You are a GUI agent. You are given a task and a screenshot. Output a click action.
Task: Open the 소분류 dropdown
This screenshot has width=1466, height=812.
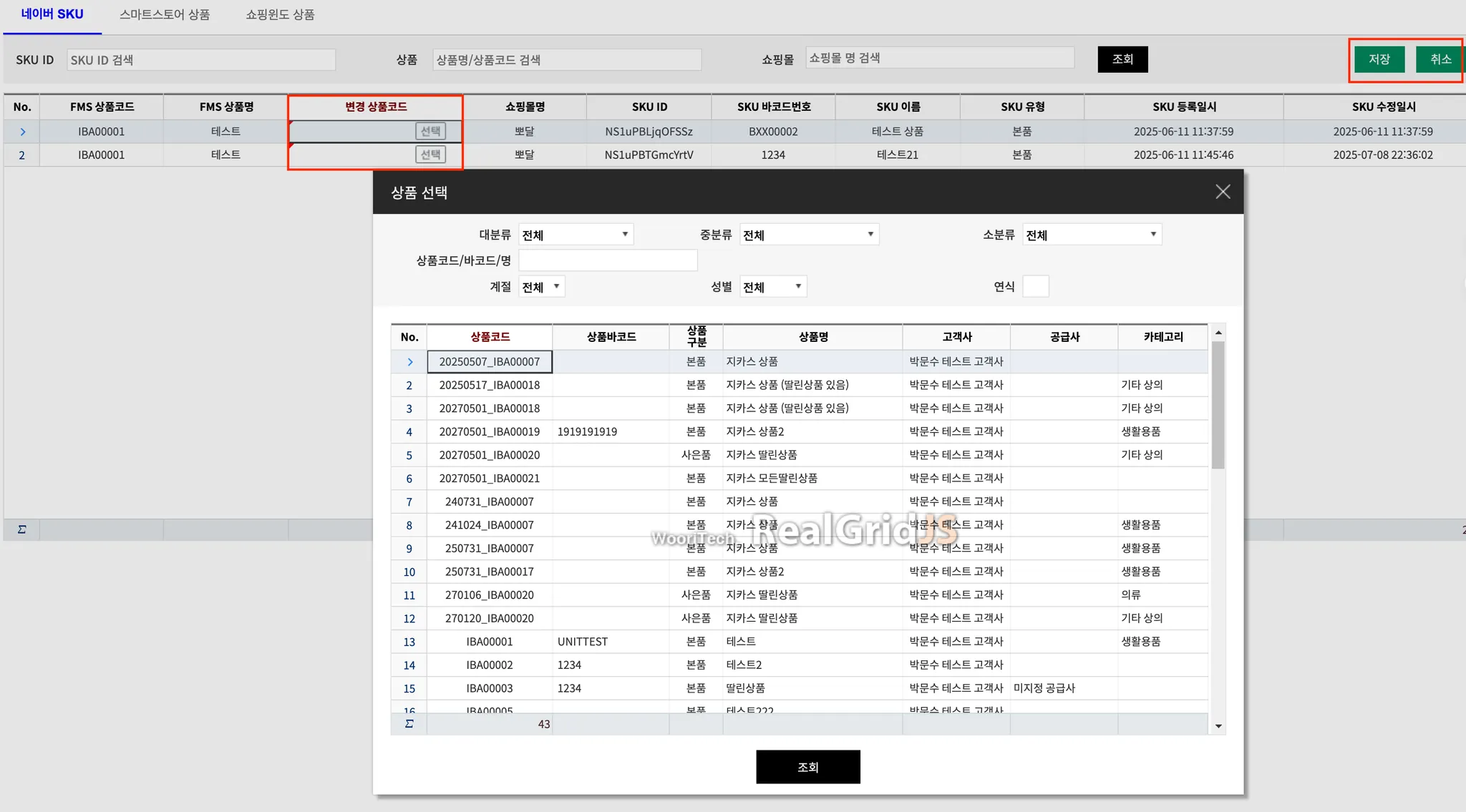(1092, 235)
